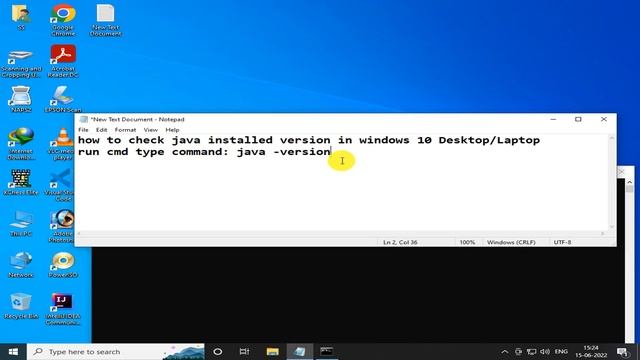Close the Notepad window
The width and height of the screenshot is (640, 360).
click(x=604, y=119)
